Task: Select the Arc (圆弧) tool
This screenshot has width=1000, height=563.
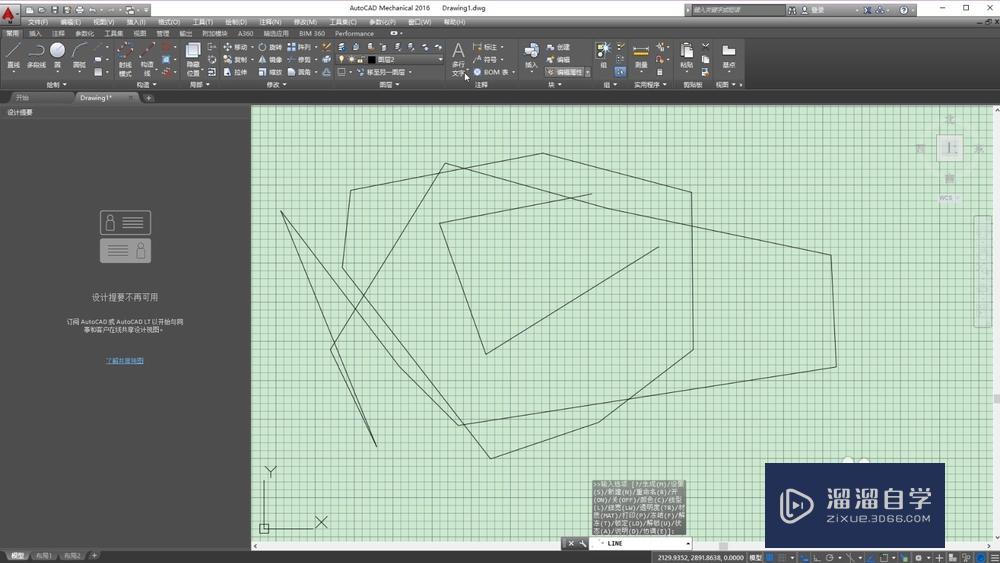Action: 80,54
